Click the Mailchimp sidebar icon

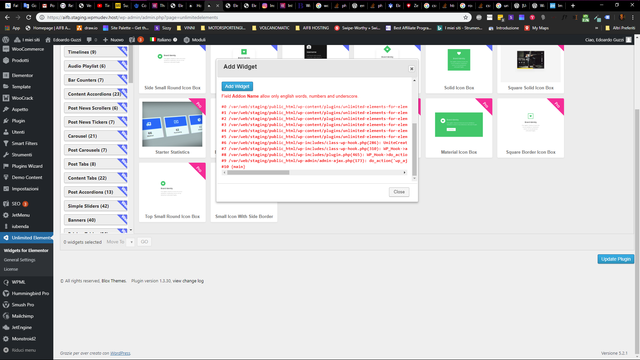[x=6, y=316]
